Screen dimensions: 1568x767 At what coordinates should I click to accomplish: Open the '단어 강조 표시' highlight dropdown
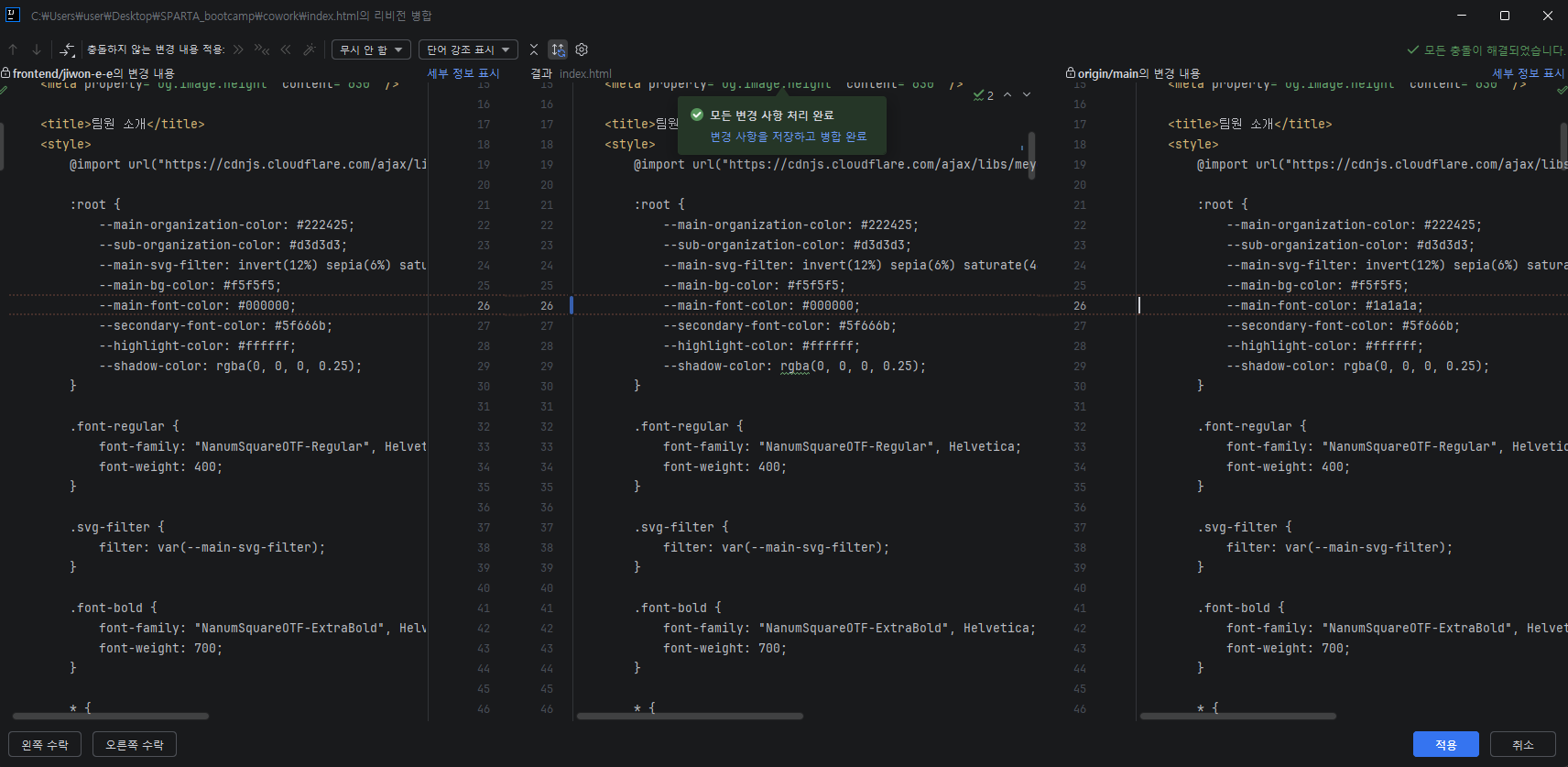click(x=468, y=49)
